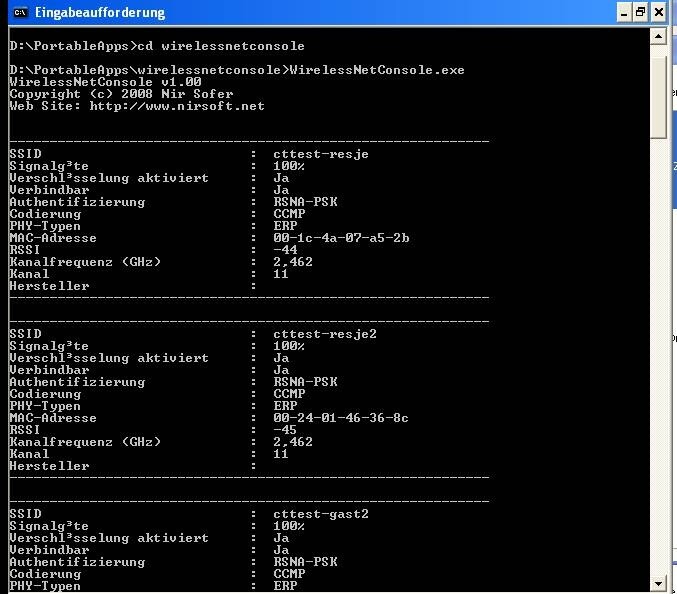Click the Hersteller label under cttest-resje
The image size is (677, 594).
(x=49, y=287)
